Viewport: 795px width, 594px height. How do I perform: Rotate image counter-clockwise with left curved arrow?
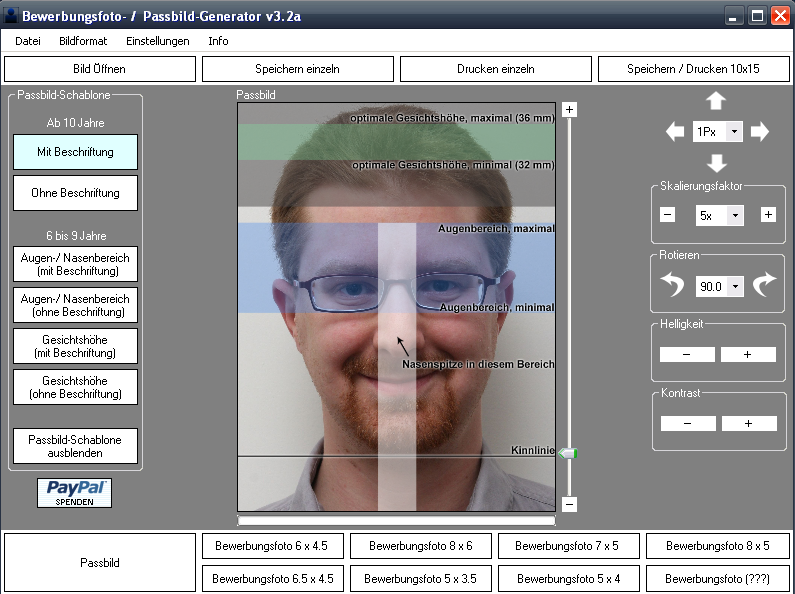(673, 286)
